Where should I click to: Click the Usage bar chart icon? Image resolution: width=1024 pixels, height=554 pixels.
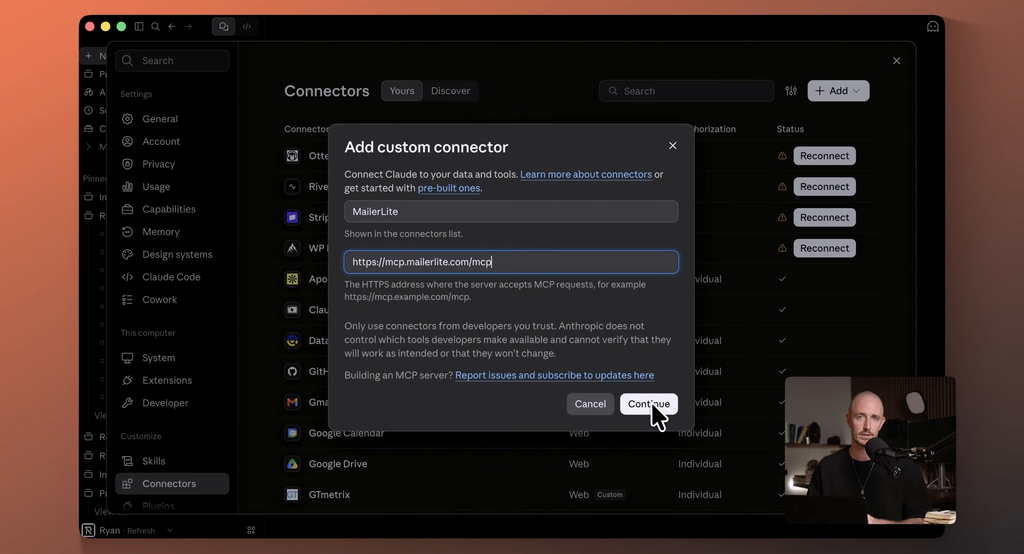click(x=127, y=187)
